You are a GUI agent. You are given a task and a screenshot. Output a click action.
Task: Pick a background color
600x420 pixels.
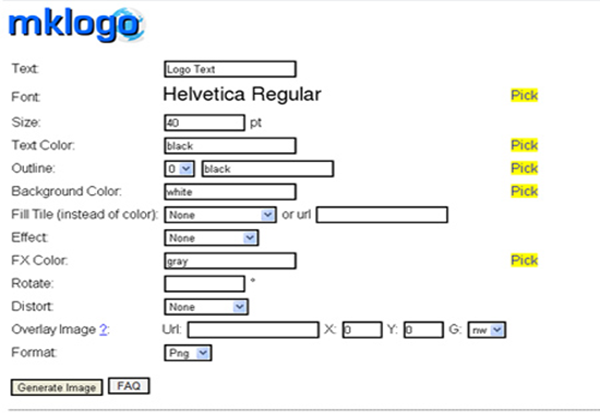(x=524, y=191)
